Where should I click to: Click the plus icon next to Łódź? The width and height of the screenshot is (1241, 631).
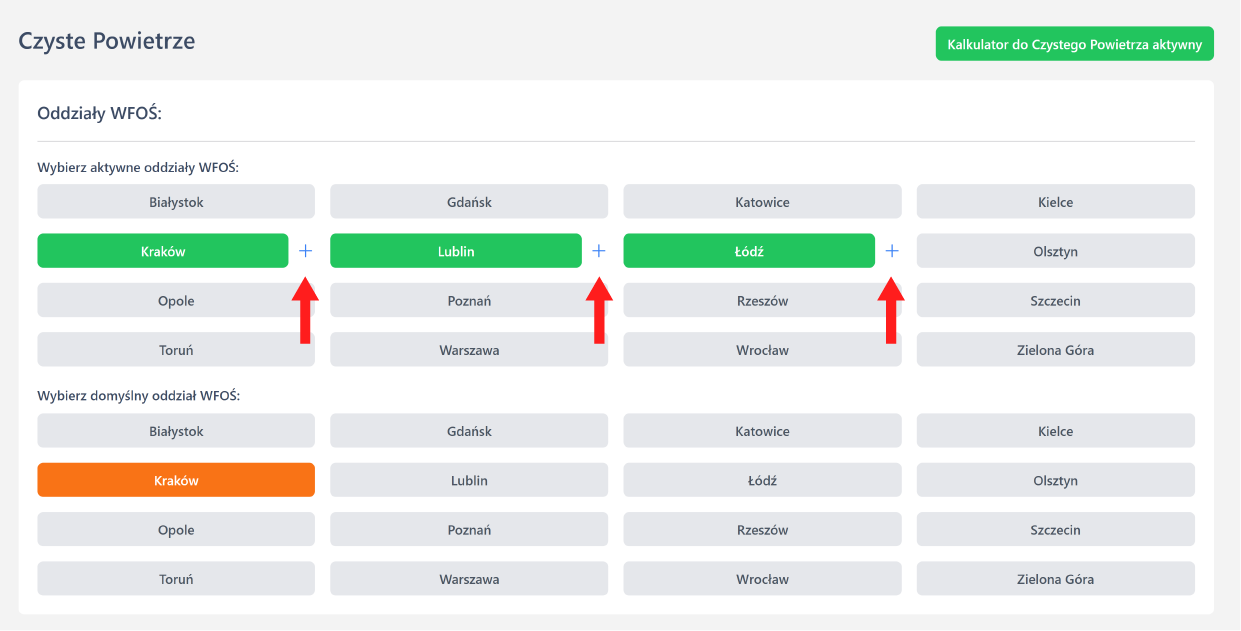[891, 251]
